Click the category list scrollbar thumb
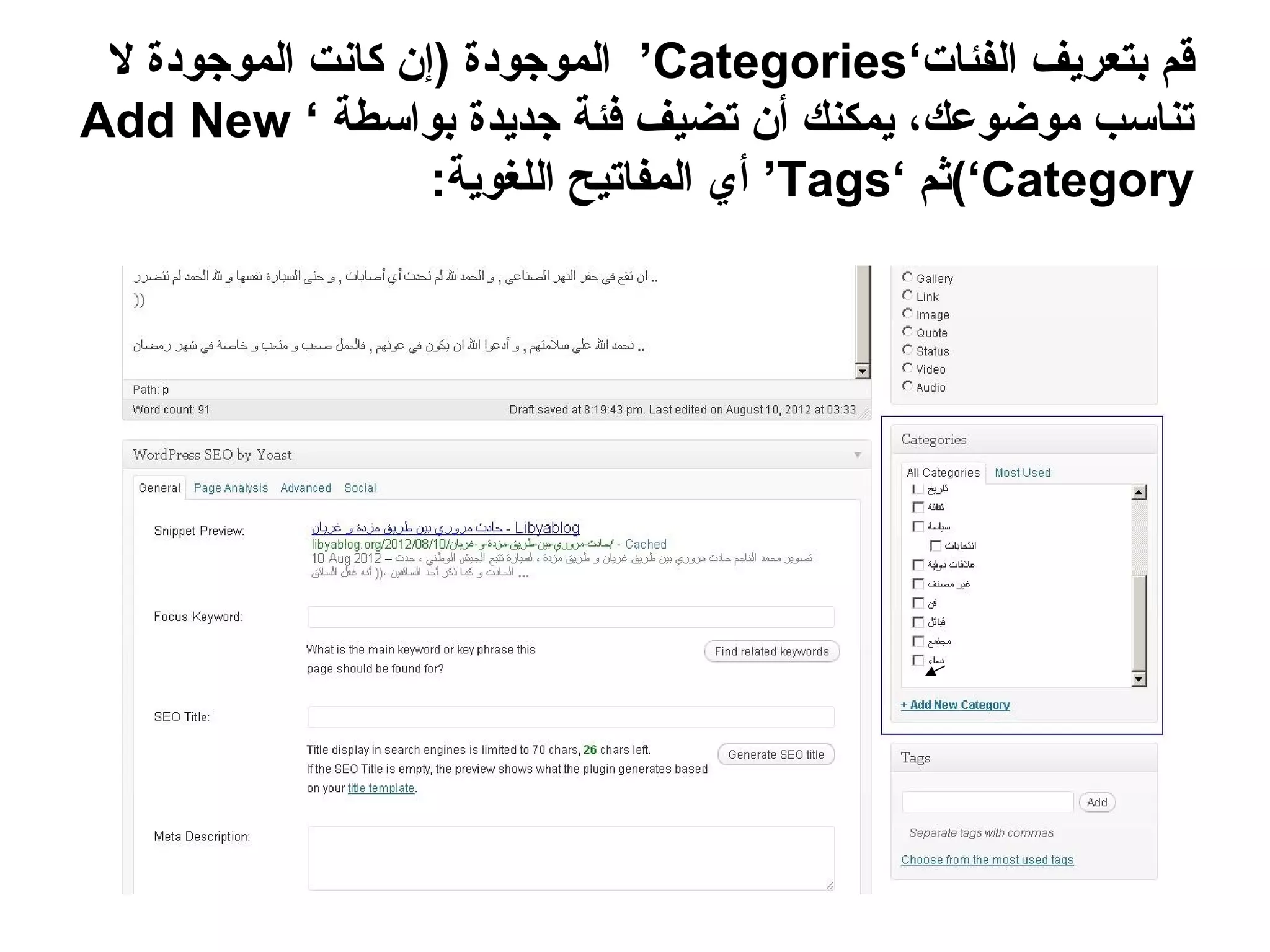Image resolution: width=1270 pixels, height=952 pixels. 1139,623
